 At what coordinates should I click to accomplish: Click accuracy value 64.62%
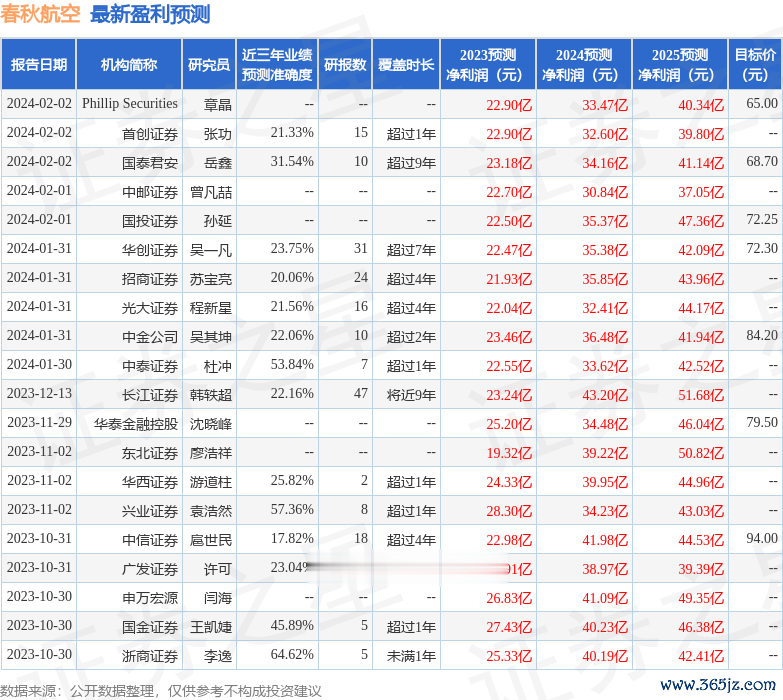pyautogui.click(x=292, y=654)
